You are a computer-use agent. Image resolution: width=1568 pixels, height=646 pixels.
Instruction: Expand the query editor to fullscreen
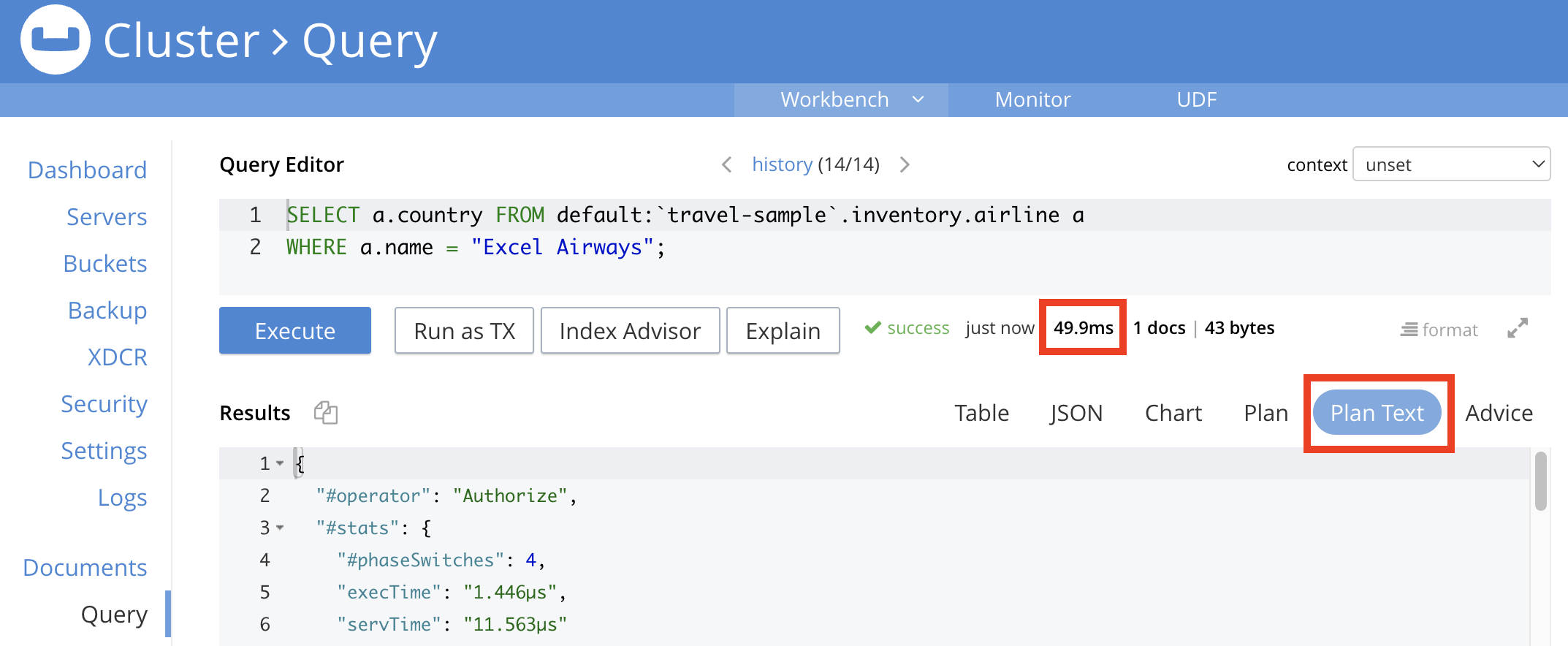click(x=1518, y=328)
